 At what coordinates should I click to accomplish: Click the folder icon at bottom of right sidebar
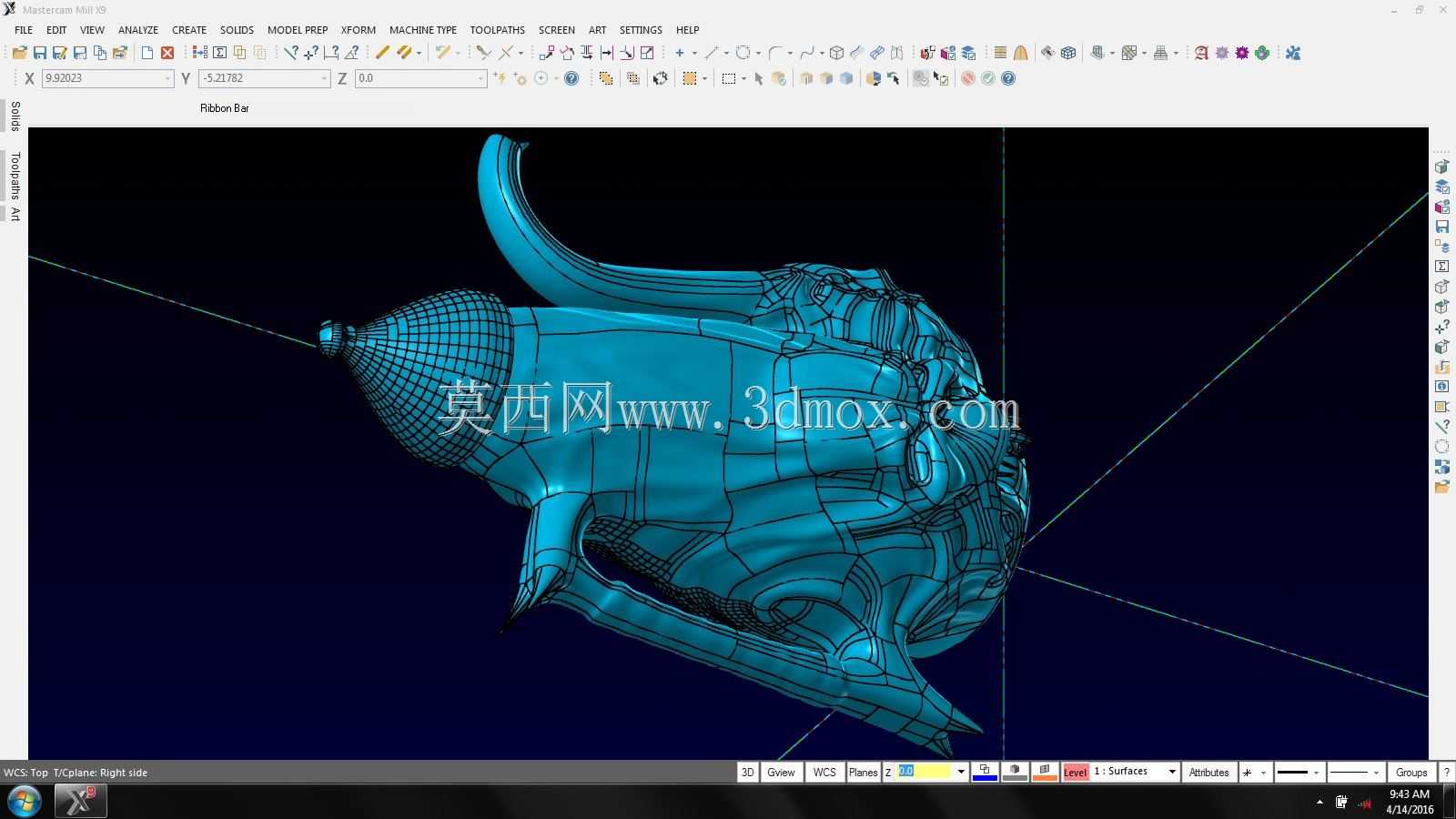click(x=1442, y=488)
